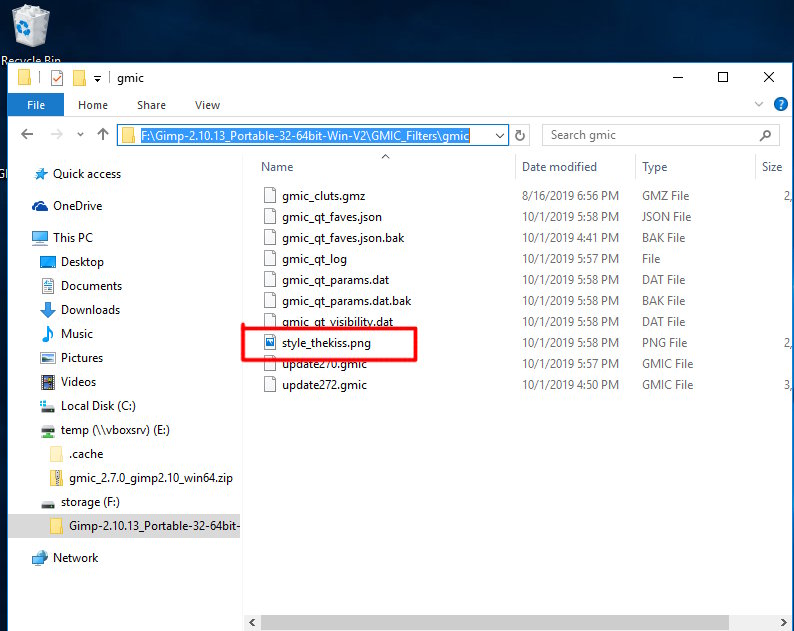Go back with the Back arrow

click(x=27, y=134)
